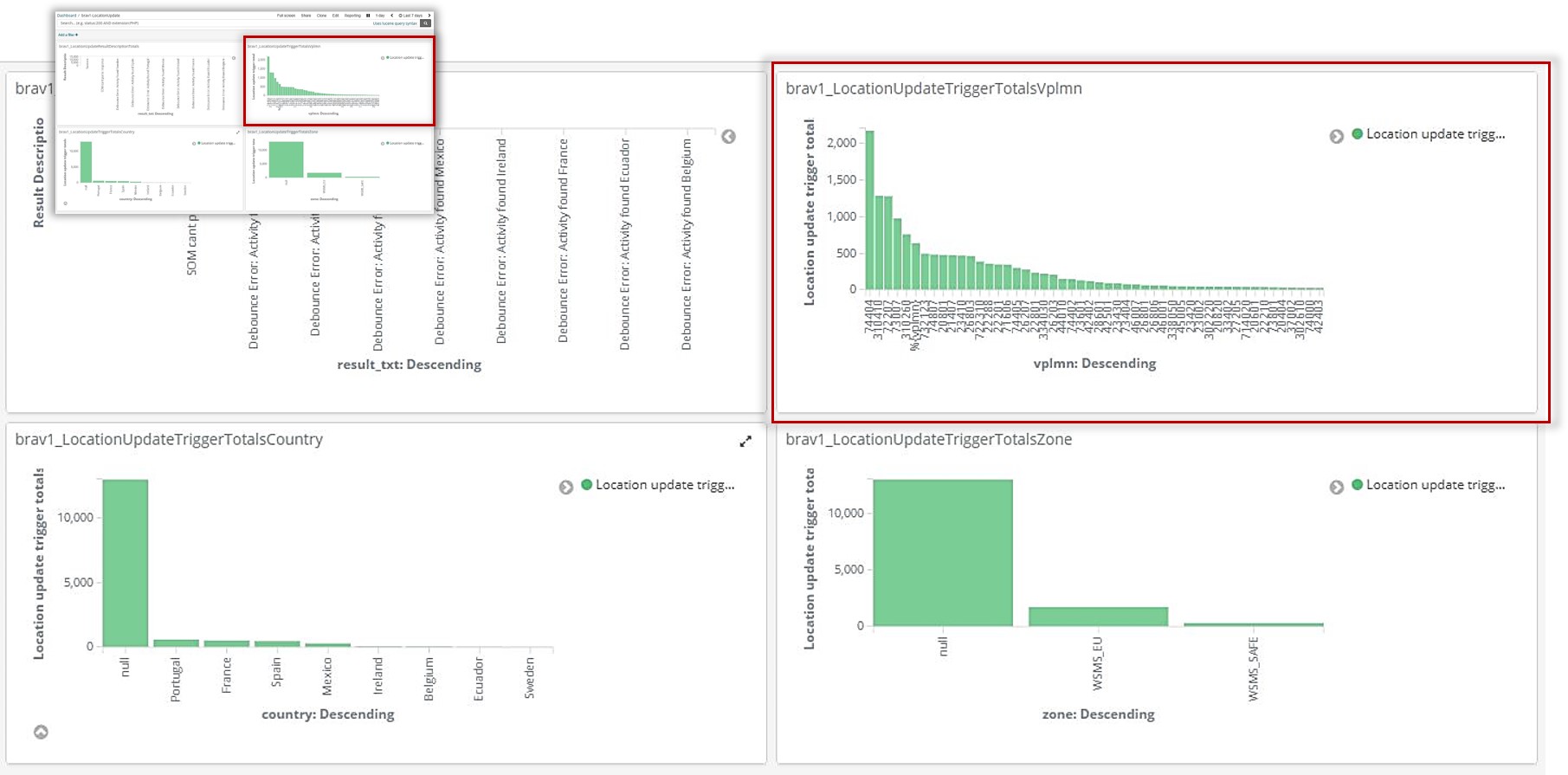Screen dimensions: 1568x775
Task: Click the '5,000' y-axis value in Zone chart
Action: tap(849, 570)
